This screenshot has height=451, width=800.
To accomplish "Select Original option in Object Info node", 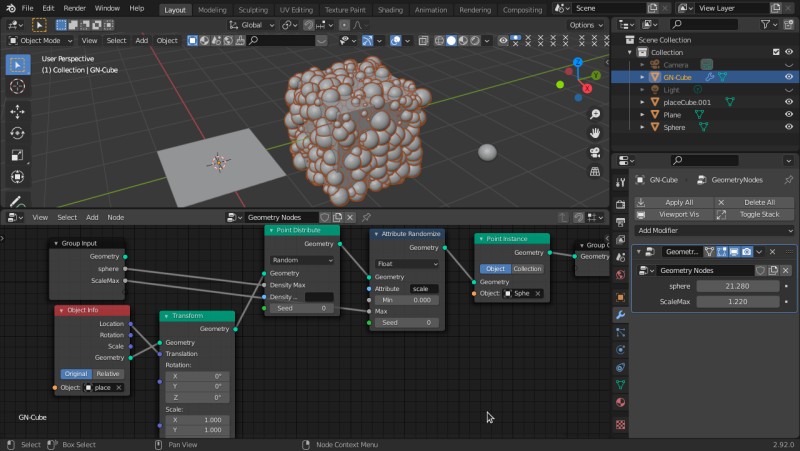I will tap(76, 373).
